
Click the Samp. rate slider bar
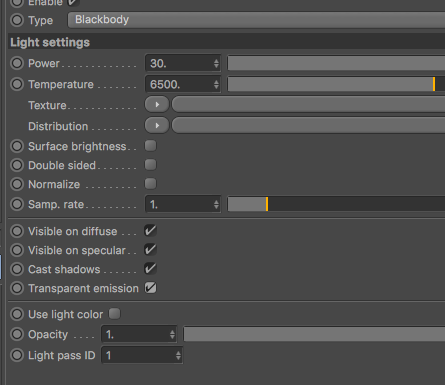pos(336,204)
